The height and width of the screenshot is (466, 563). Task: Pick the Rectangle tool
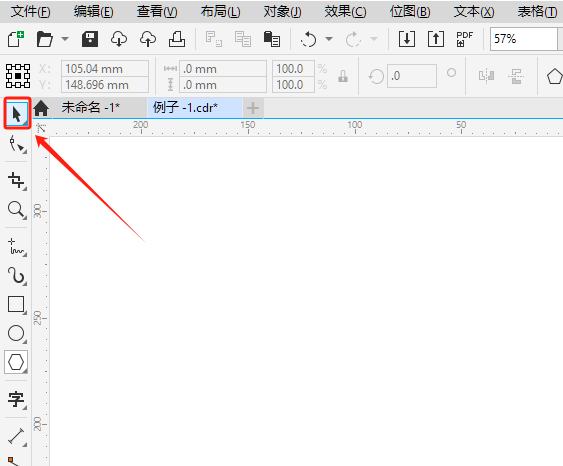point(17,305)
